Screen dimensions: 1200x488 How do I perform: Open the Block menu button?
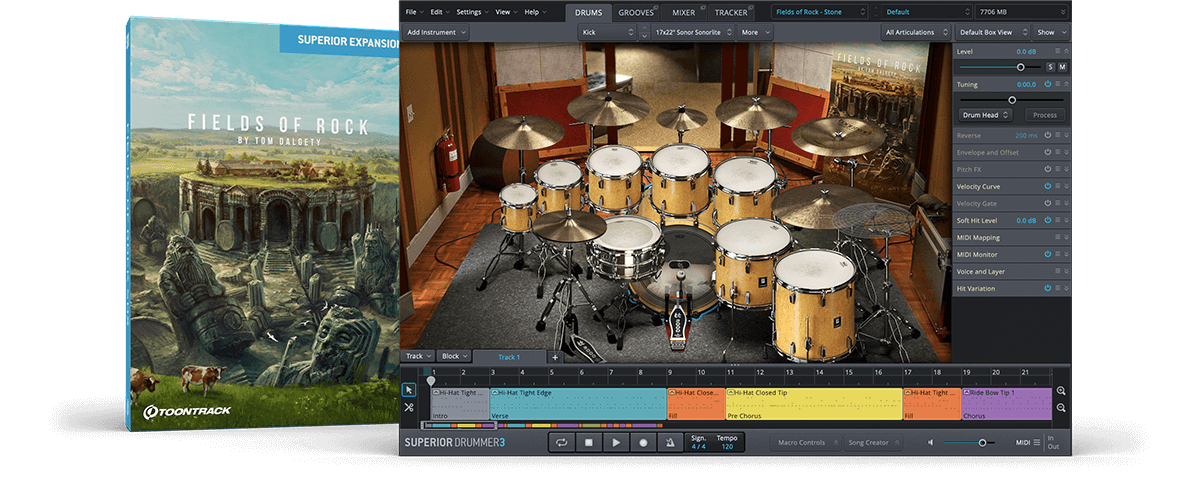click(454, 356)
